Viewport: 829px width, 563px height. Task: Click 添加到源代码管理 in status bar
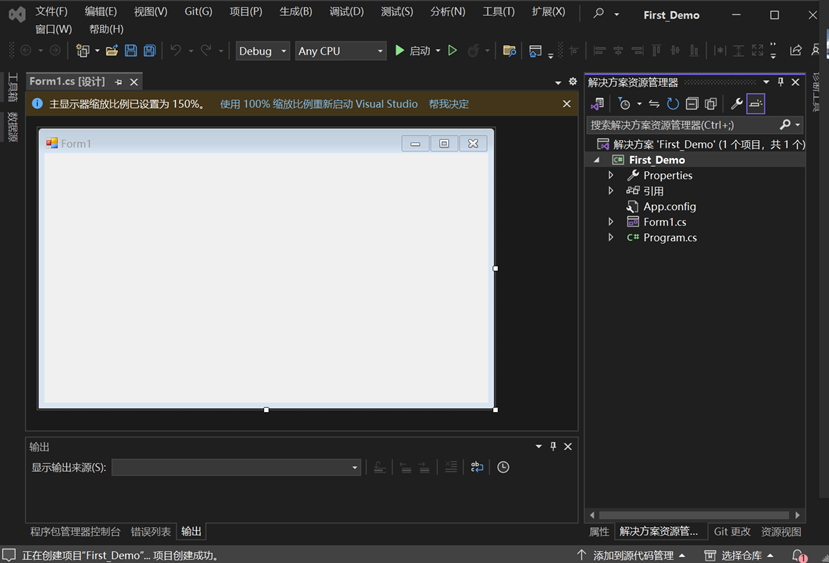tap(632, 556)
